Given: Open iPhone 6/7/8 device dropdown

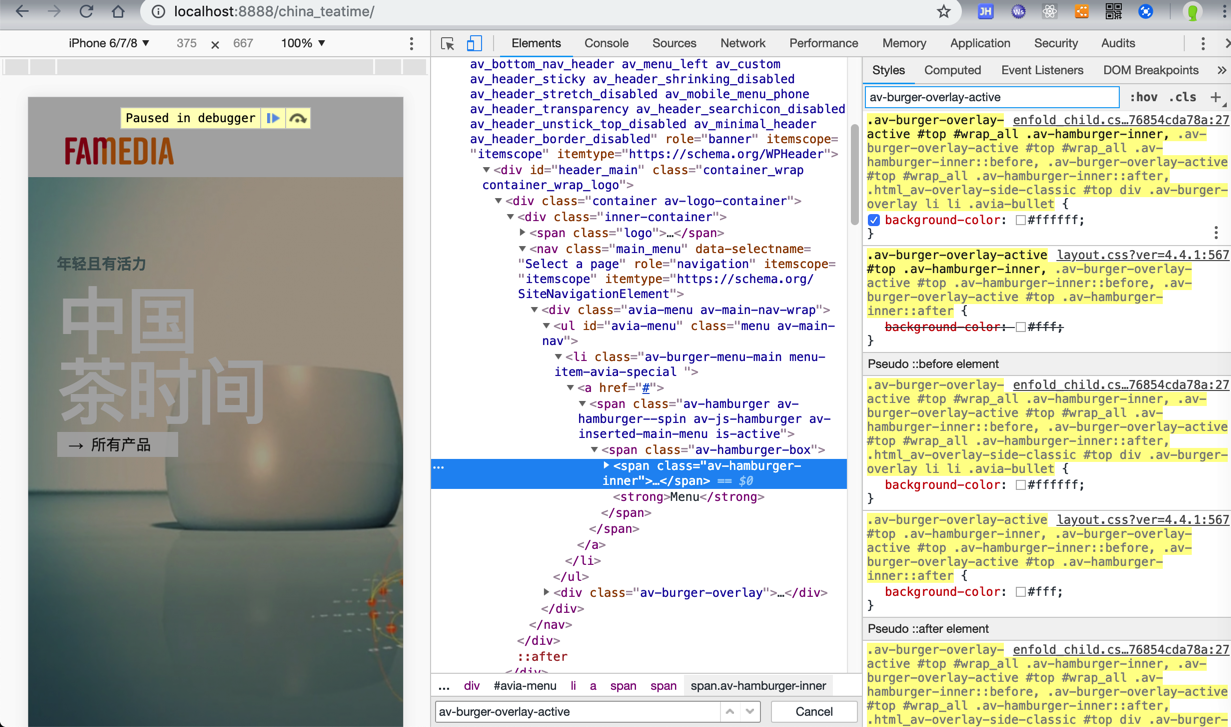Looking at the screenshot, I should [109, 44].
